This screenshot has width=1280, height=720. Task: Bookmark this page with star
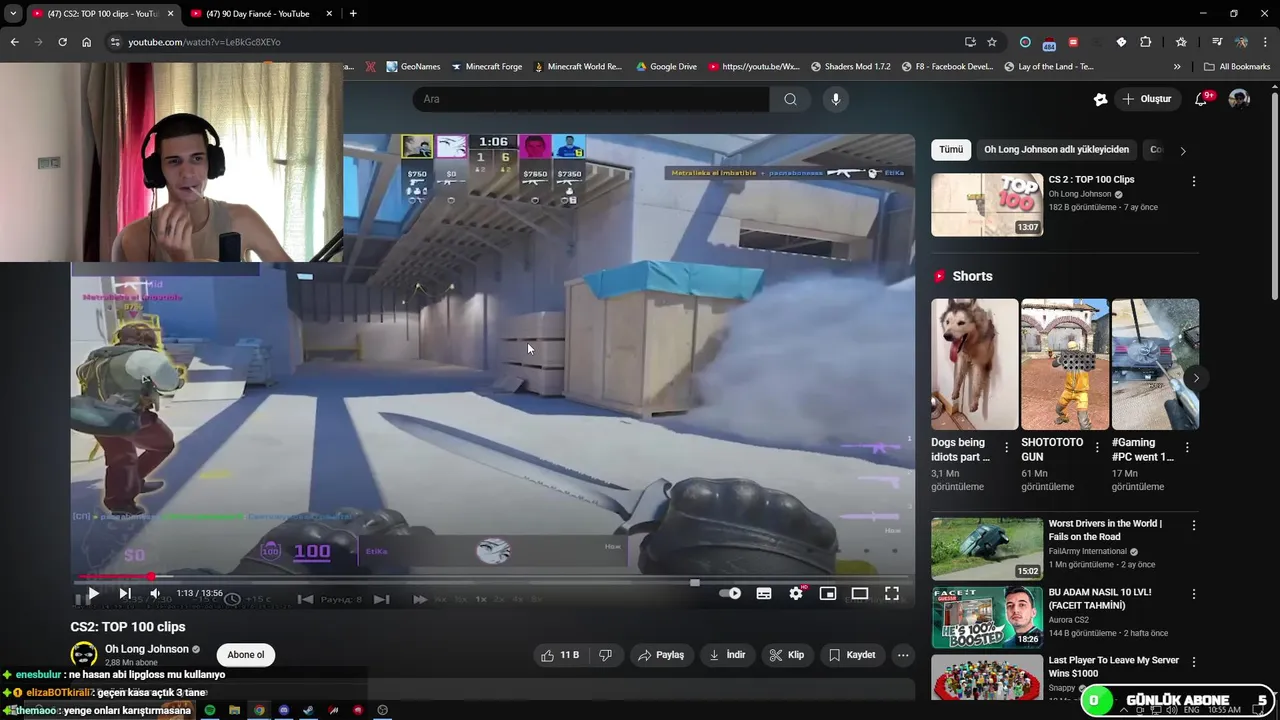pyautogui.click(x=992, y=42)
